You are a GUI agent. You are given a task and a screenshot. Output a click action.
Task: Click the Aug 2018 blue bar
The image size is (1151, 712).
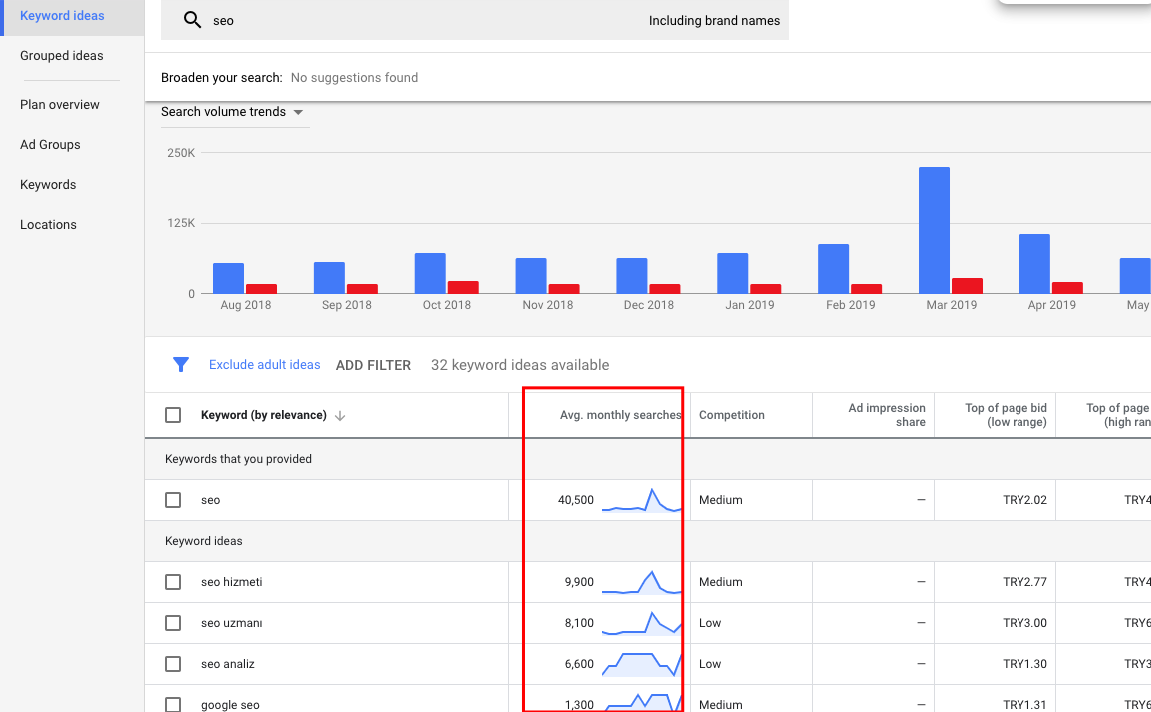click(228, 278)
